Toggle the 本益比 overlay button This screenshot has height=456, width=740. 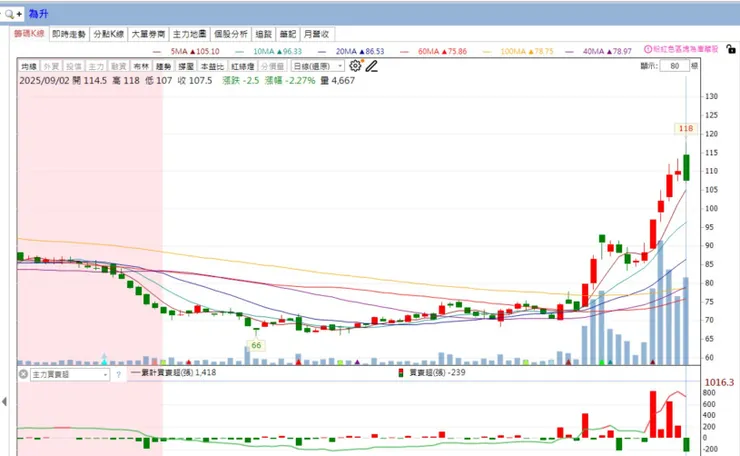coord(212,67)
